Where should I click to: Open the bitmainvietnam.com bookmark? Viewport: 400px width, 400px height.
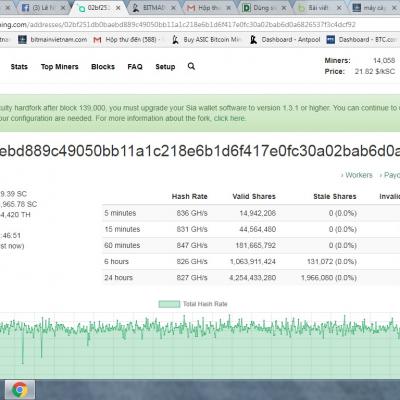pyautogui.click(x=52, y=40)
